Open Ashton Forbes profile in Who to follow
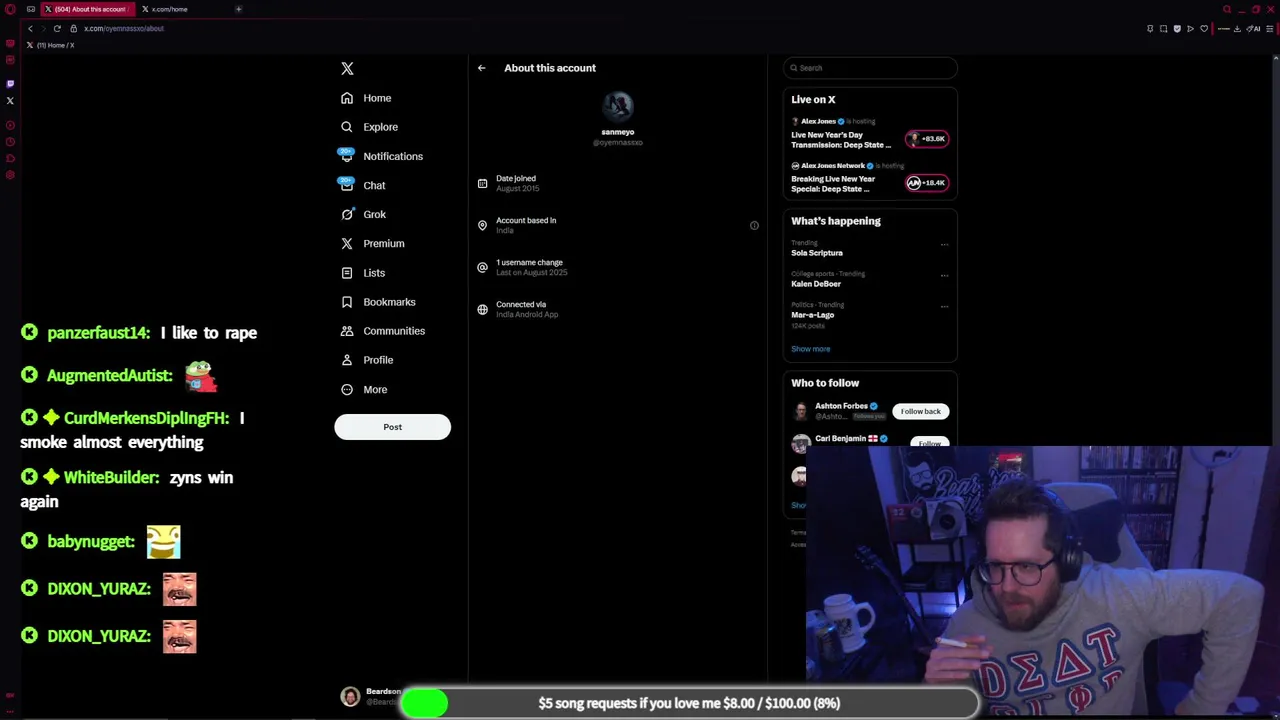The width and height of the screenshot is (1280, 720). (x=841, y=406)
